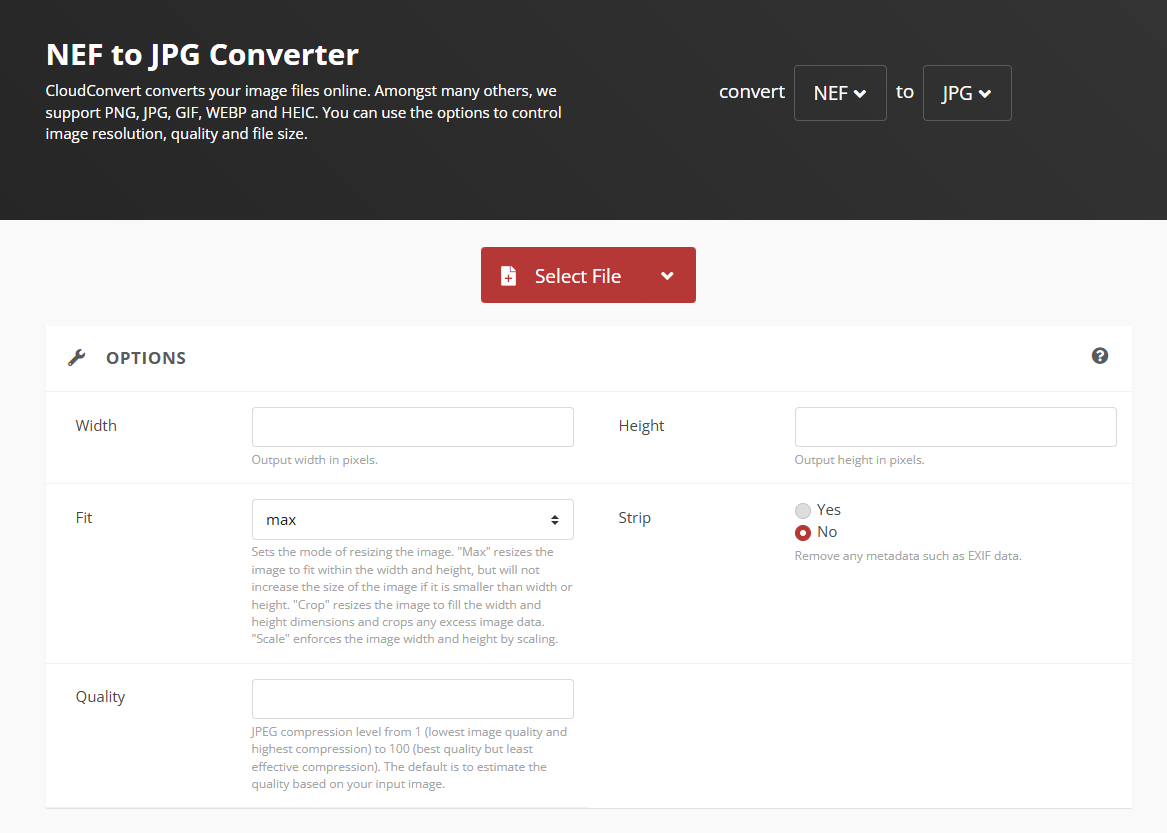
Task: Expand the Fit mode dropdown showing max
Action: (x=412, y=519)
